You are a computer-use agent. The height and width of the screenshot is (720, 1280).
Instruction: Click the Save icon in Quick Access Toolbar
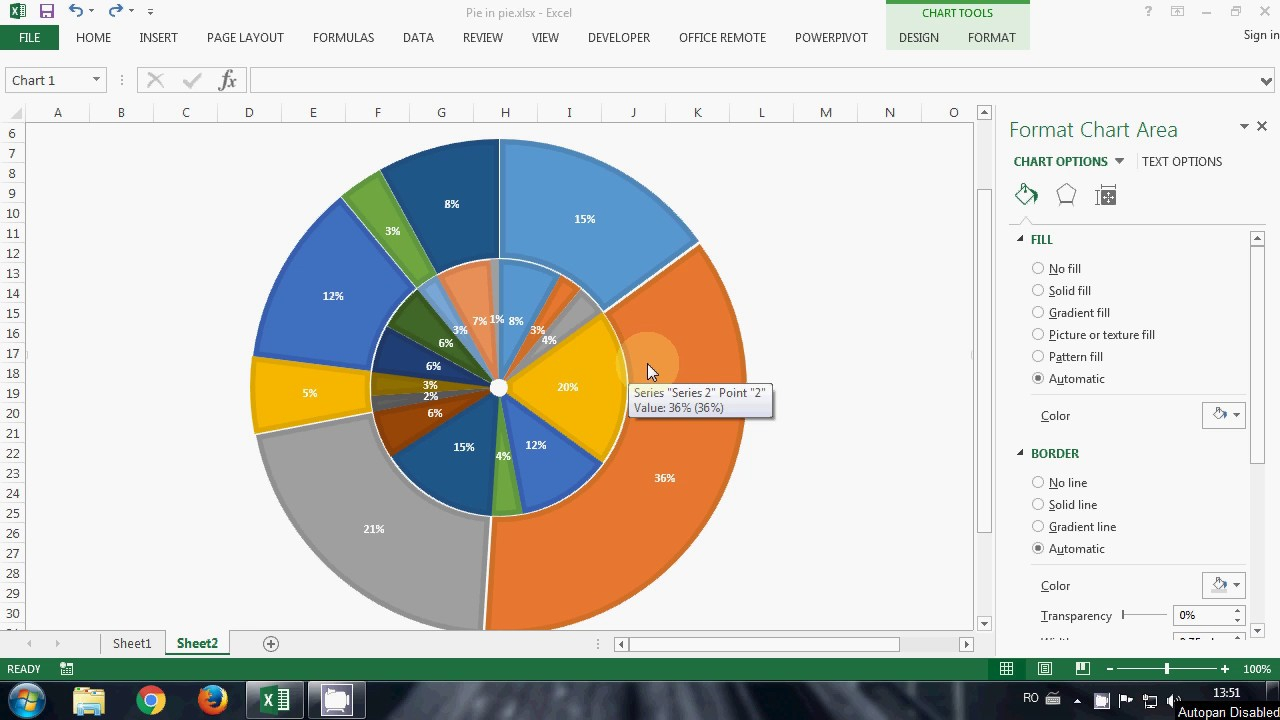pos(45,11)
